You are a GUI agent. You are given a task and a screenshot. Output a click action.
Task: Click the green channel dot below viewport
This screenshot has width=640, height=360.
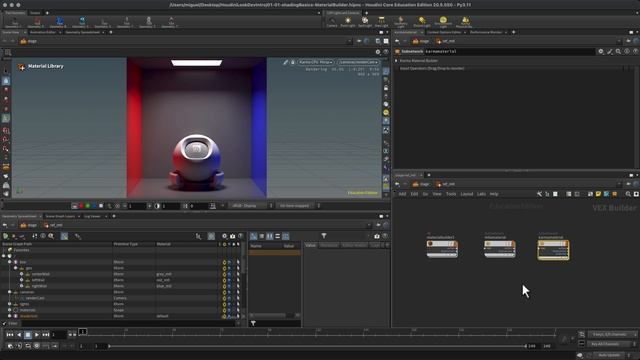[x=87, y=206]
